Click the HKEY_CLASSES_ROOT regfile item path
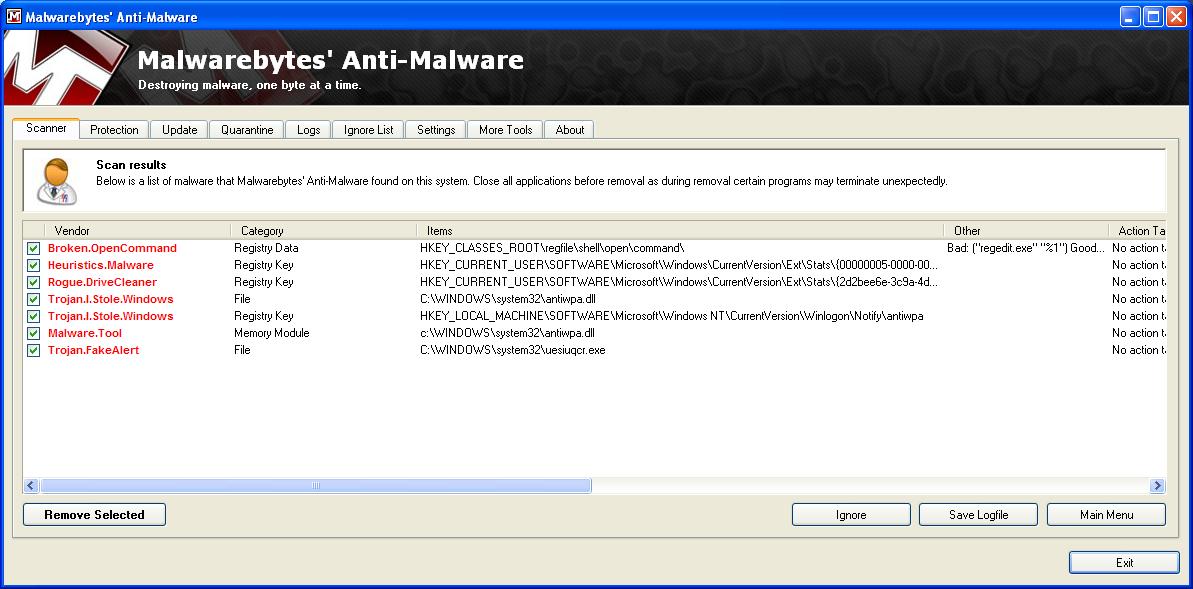Image resolution: width=1193 pixels, height=589 pixels. [552, 248]
